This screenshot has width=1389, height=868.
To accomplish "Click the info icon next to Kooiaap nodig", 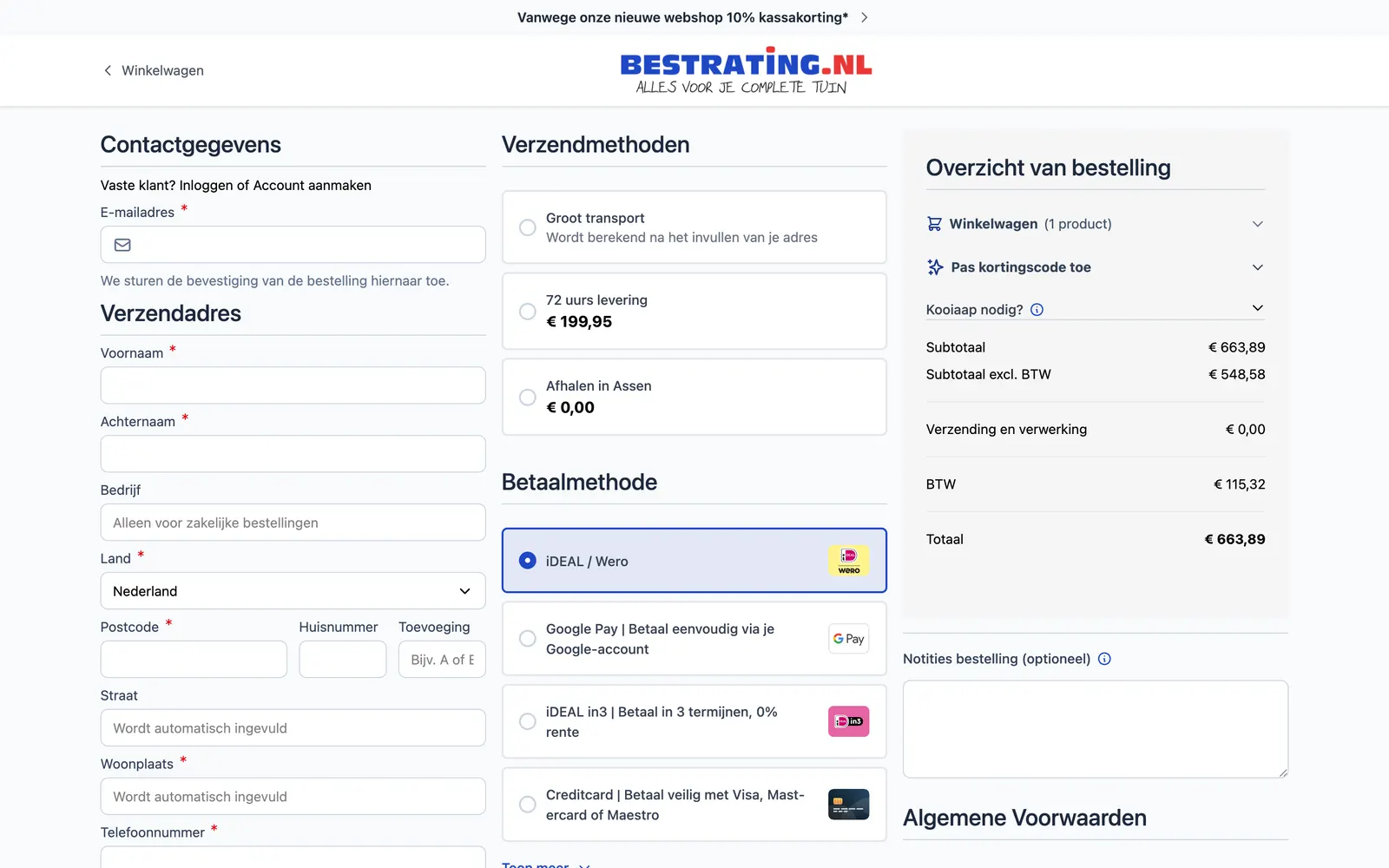I will coord(1037,310).
